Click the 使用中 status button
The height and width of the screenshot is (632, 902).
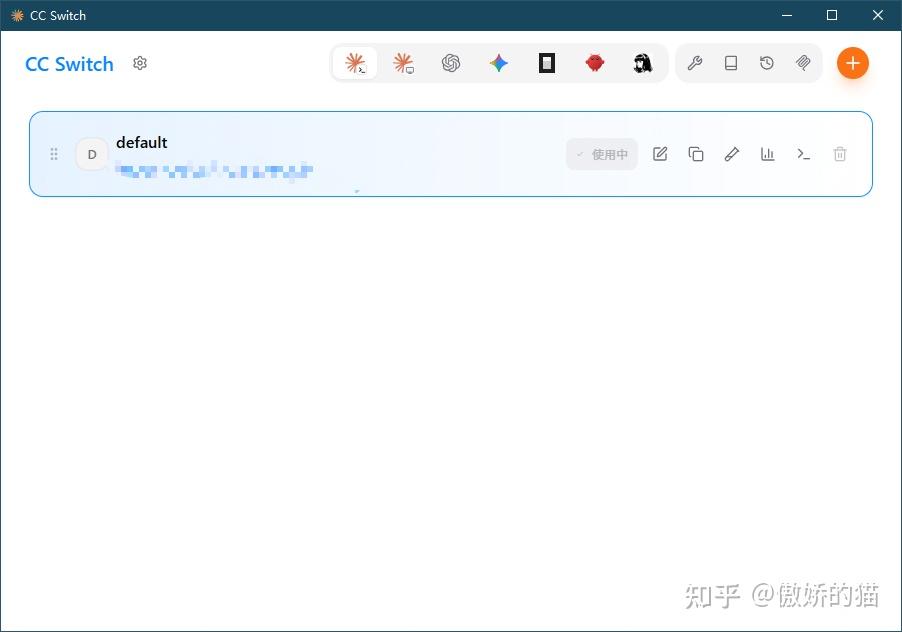pyautogui.click(x=602, y=154)
